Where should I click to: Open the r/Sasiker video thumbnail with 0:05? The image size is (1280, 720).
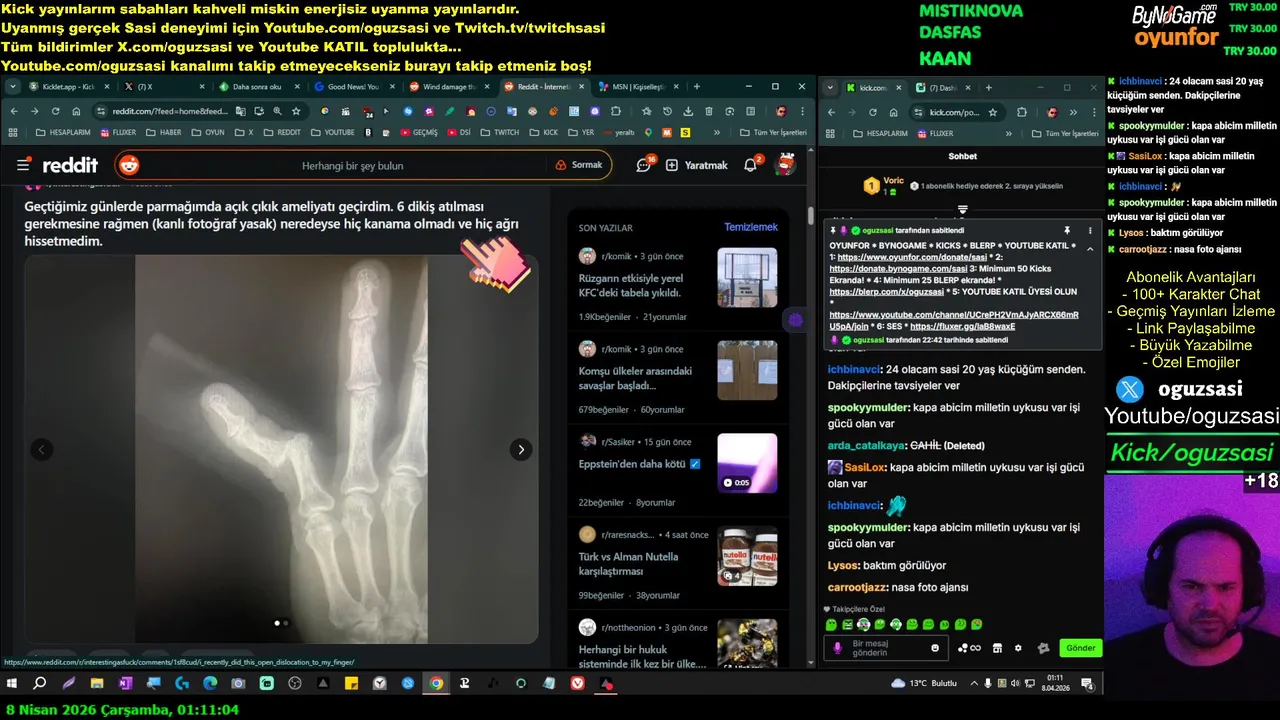pos(747,463)
